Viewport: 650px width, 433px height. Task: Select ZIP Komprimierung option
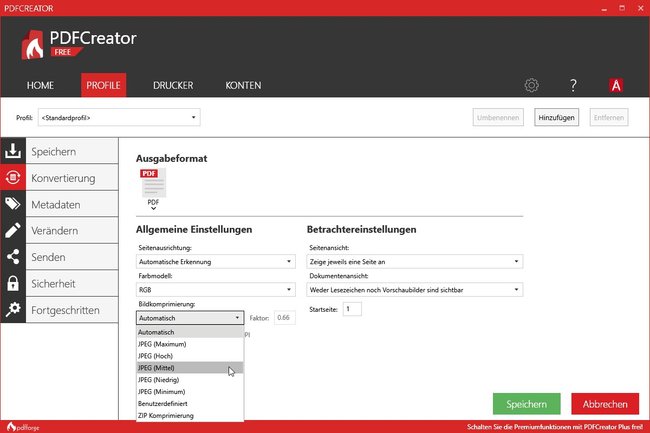pos(190,415)
